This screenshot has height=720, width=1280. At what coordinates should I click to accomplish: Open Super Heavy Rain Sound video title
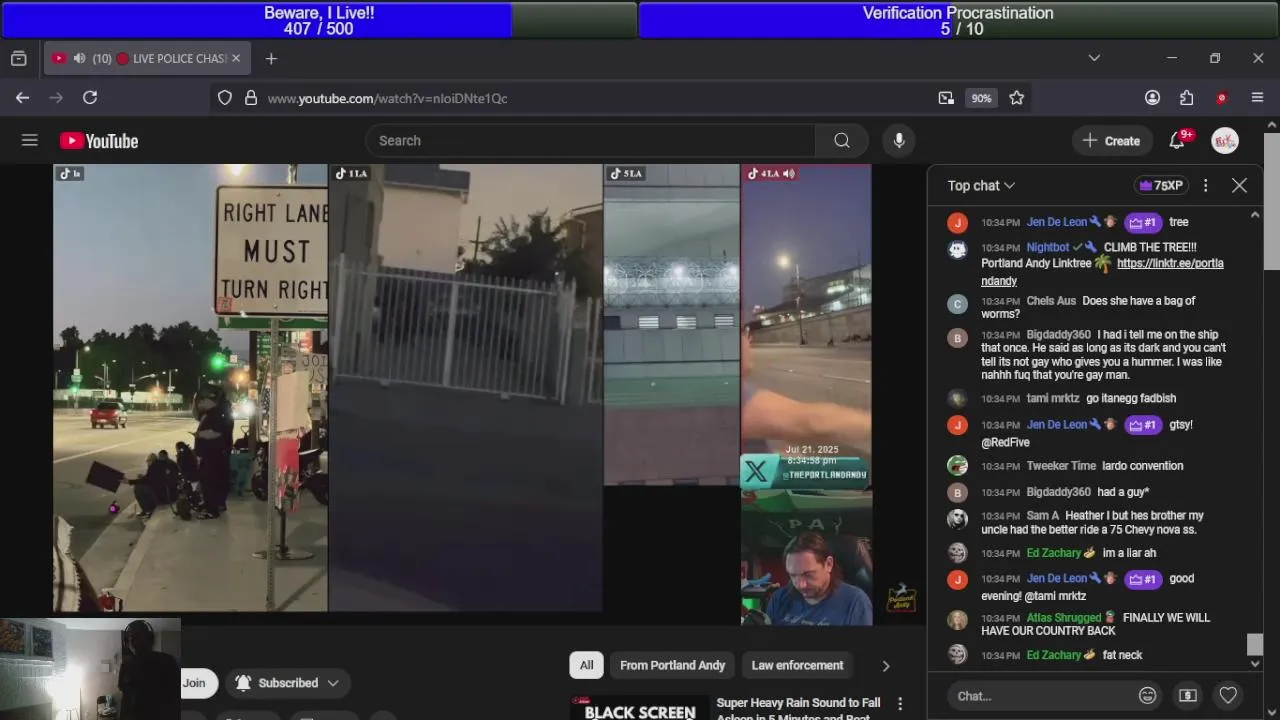click(x=798, y=708)
